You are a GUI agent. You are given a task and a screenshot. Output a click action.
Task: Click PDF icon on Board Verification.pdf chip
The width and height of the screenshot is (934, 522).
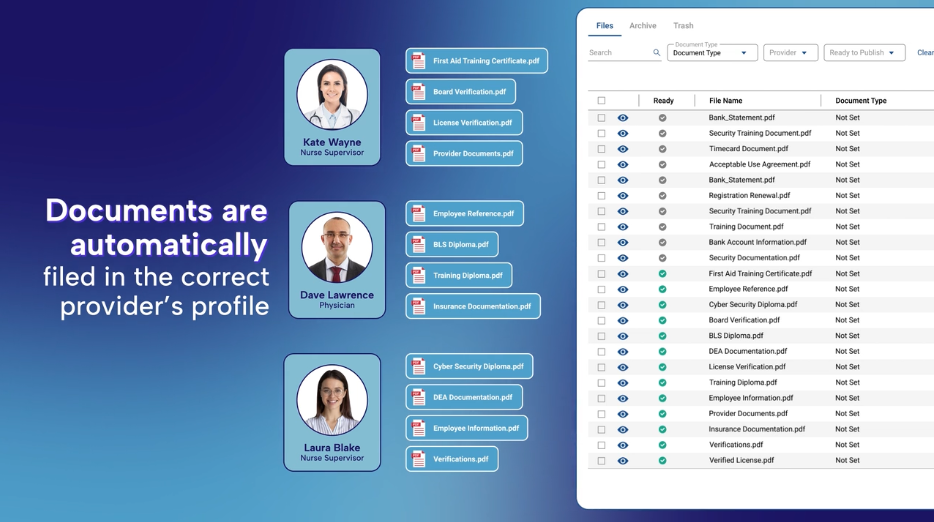[419, 92]
